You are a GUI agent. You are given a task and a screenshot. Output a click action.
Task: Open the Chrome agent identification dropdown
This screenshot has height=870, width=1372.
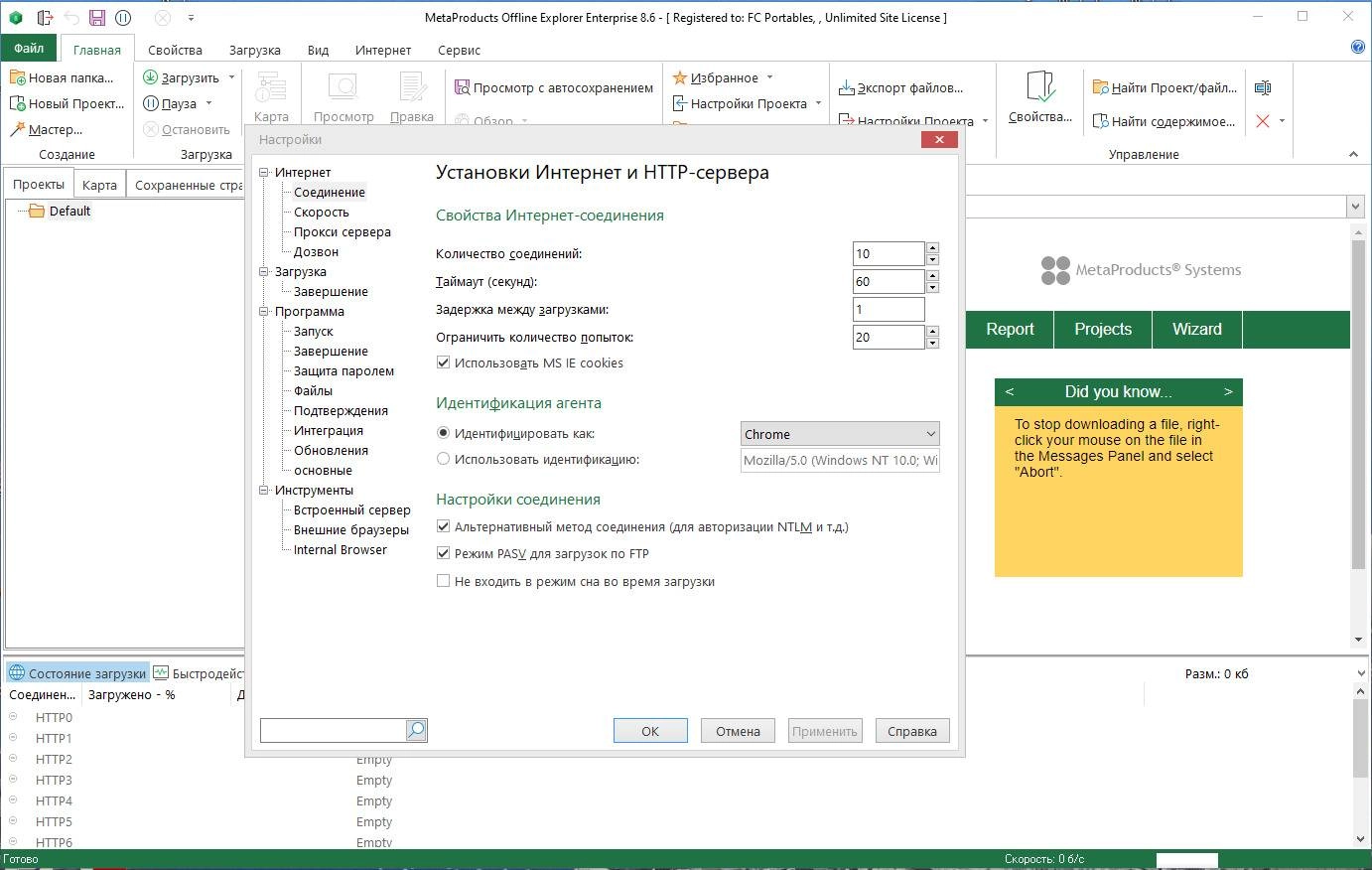[x=840, y=434]
